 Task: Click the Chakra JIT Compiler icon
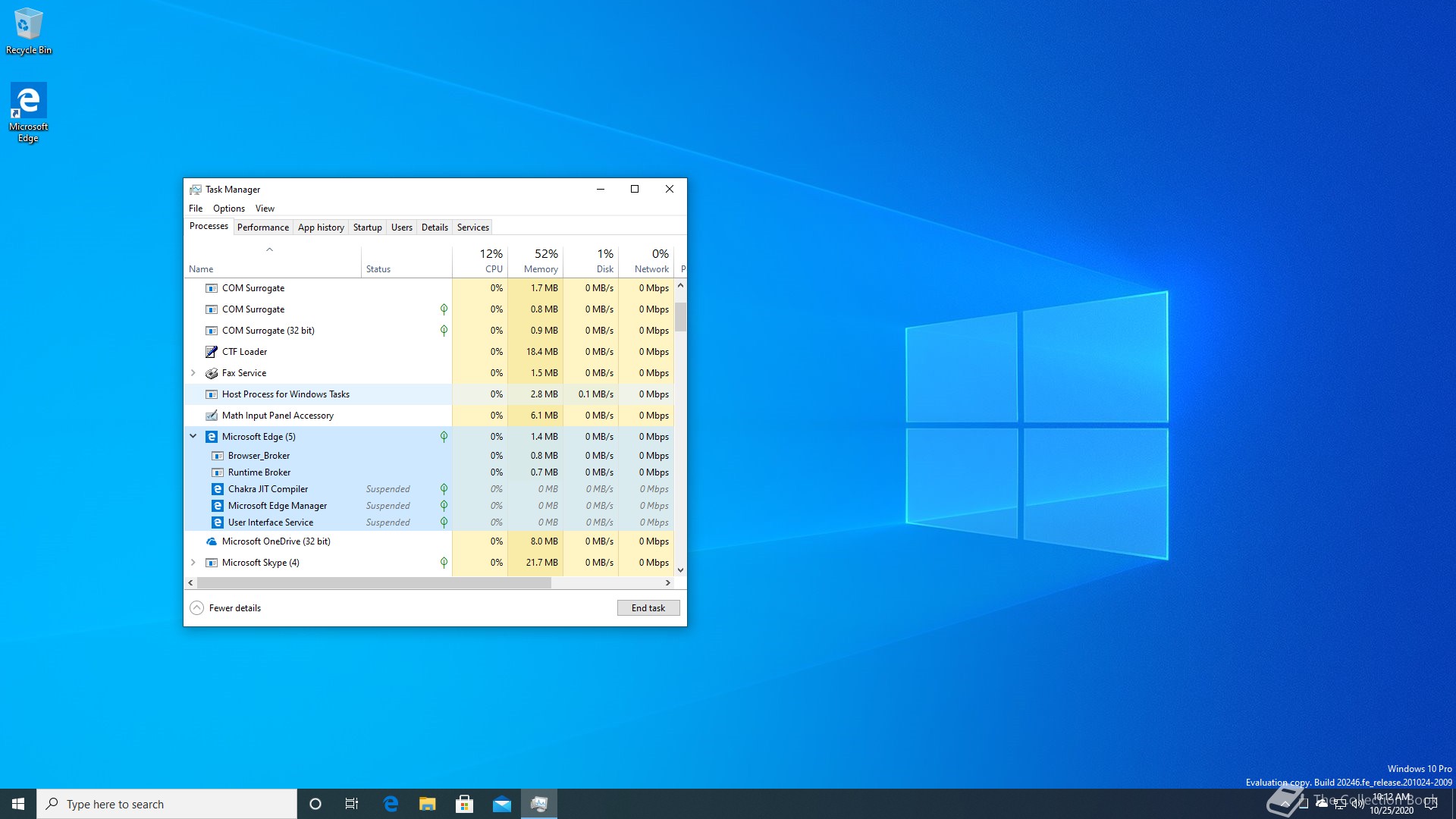coord(218,489)
